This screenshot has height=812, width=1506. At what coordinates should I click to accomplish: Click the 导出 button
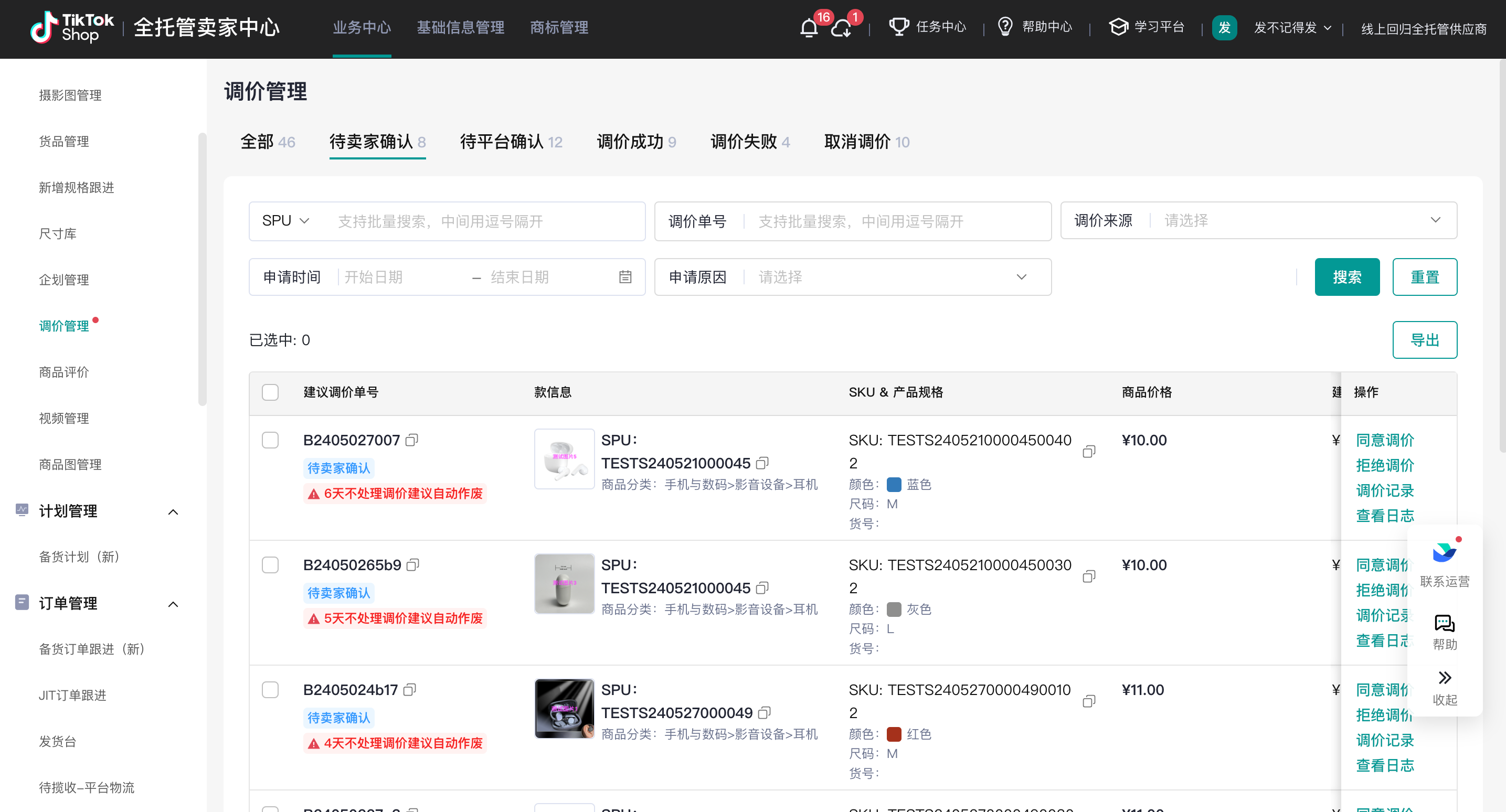1425,340
